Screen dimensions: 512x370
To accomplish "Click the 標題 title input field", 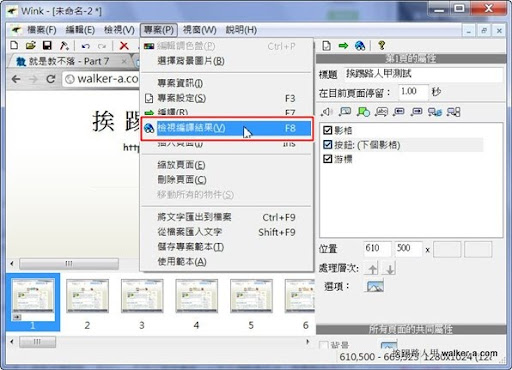I will tap(423, 74).
